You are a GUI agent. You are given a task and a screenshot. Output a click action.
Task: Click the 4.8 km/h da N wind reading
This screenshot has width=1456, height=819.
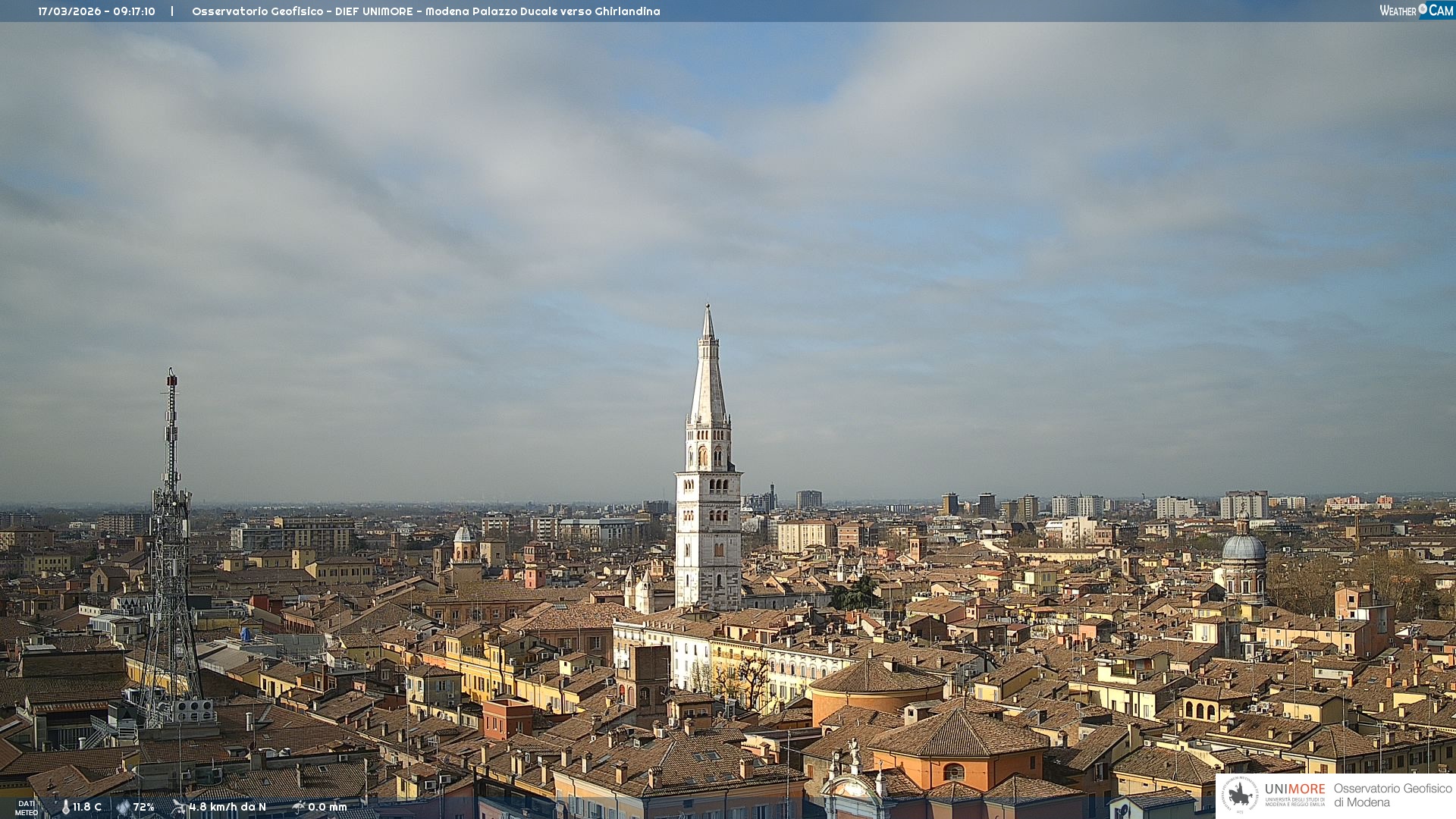click(227, 808)
